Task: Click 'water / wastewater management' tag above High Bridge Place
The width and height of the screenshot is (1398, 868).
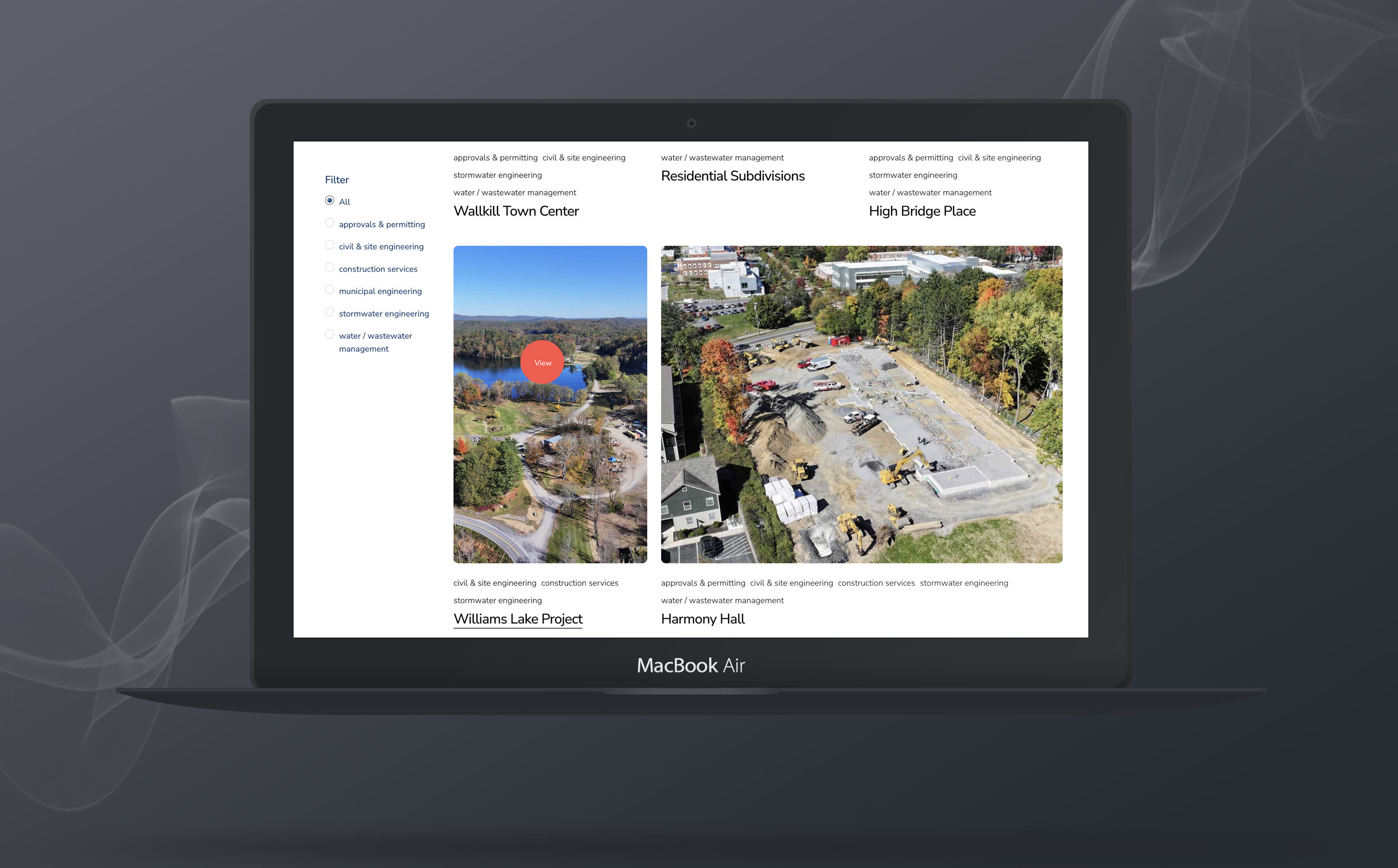Action: tap(930, 193)
